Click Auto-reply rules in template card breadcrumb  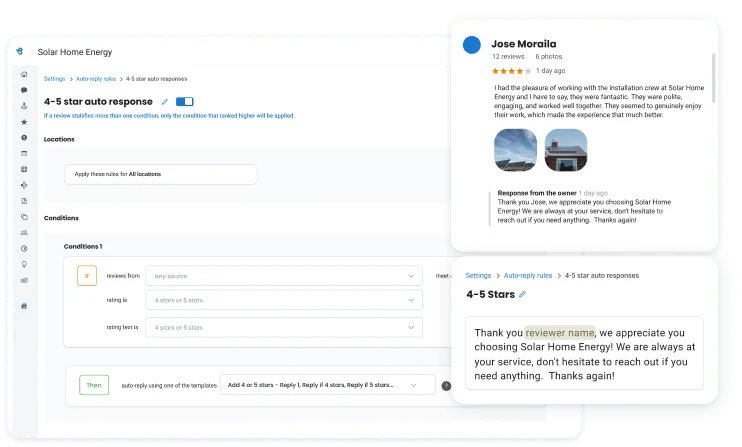[x=528, y=275]
